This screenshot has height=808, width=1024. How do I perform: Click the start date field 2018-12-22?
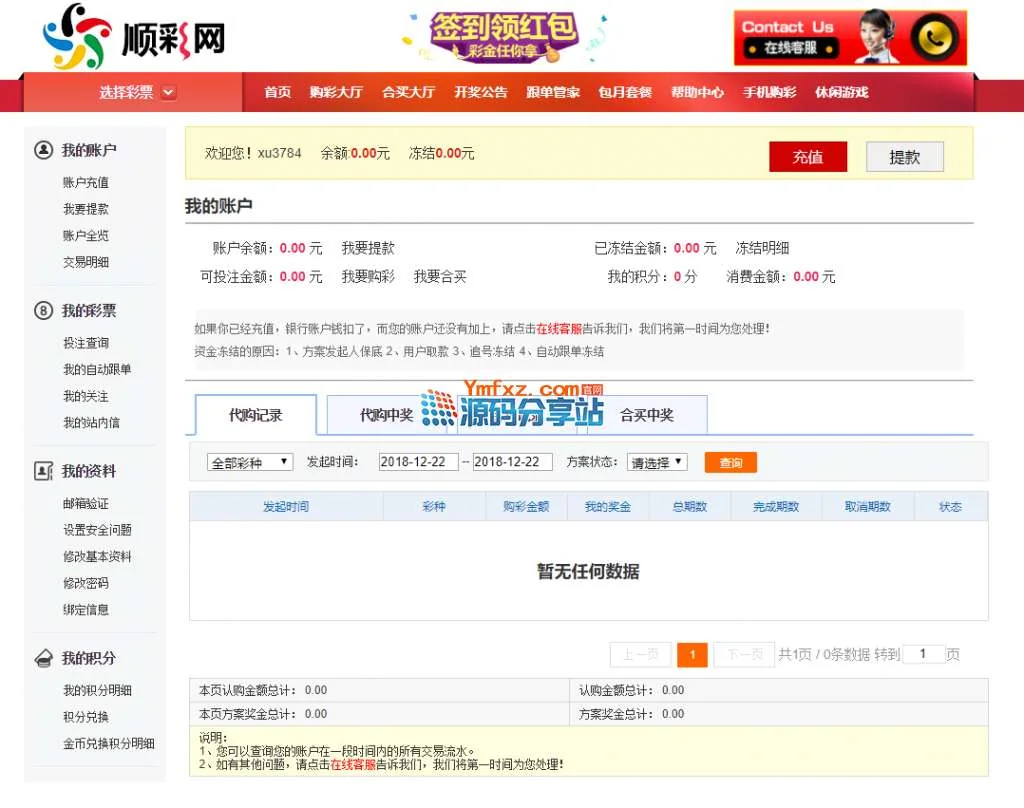[418, 462]
